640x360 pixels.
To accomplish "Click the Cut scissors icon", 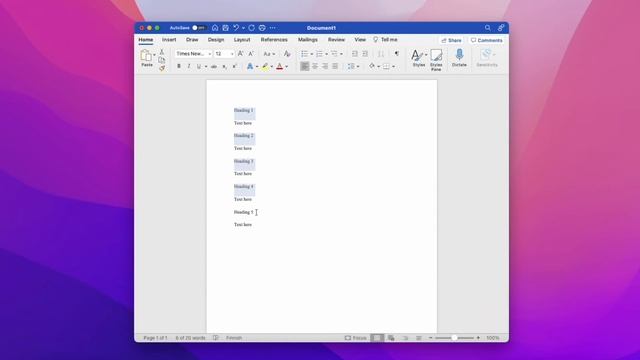I will [x=162, y=52].
